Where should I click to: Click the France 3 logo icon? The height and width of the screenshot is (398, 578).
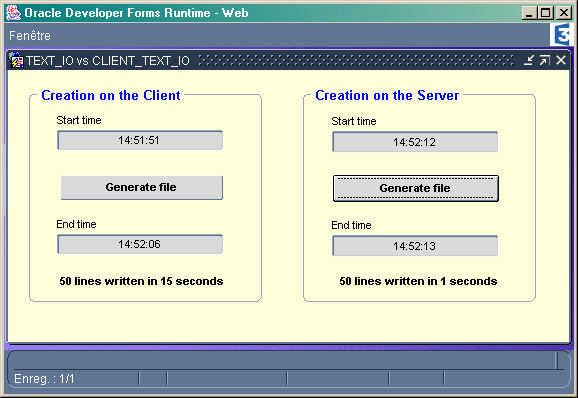point(562,35)
